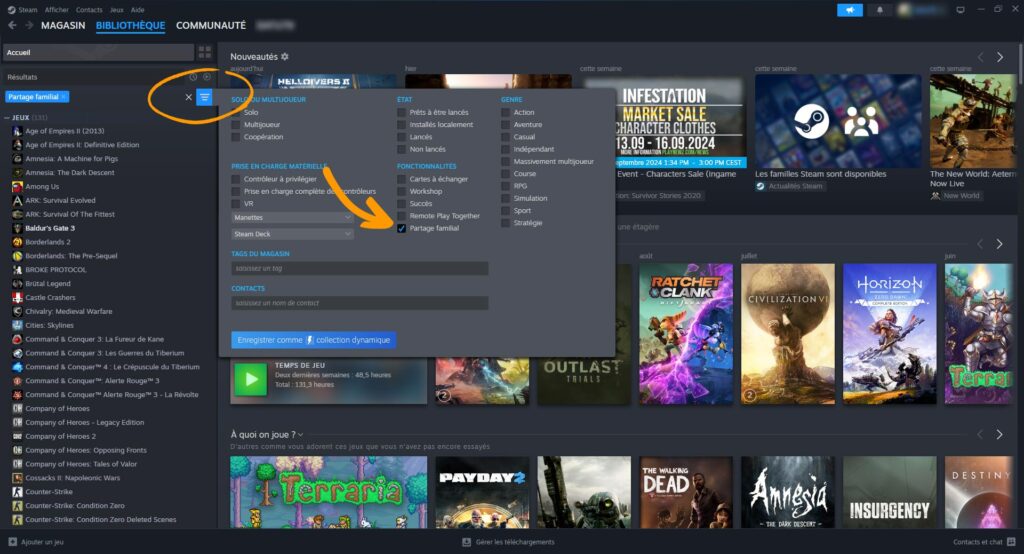Remove the Partage familial filter tag
This screenshot has width=1024, height=554.
pyautogui.click(x=63, y=97)
